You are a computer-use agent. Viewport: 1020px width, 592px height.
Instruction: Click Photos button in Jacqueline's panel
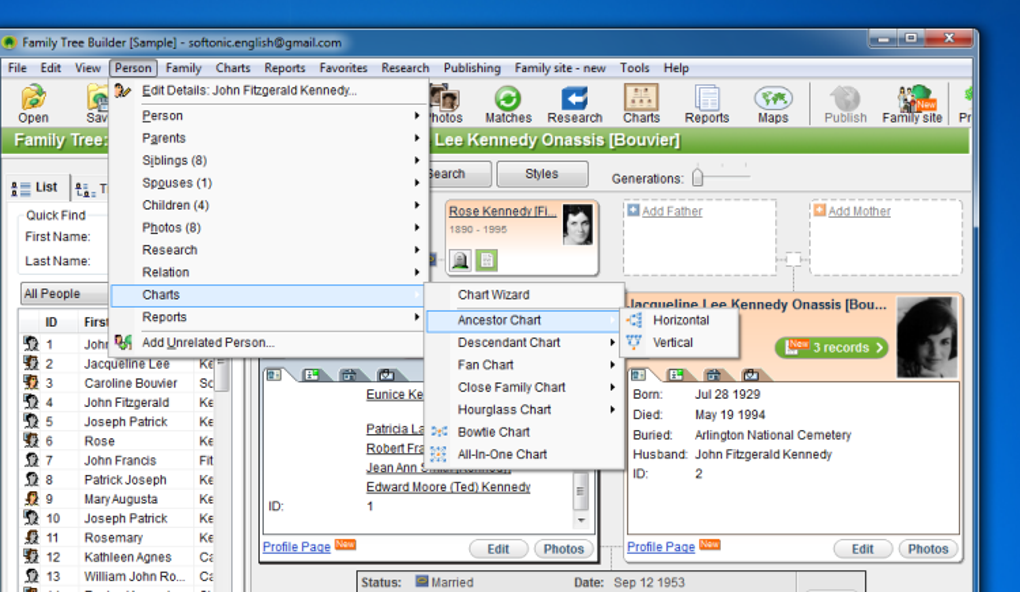coord(928,548)
